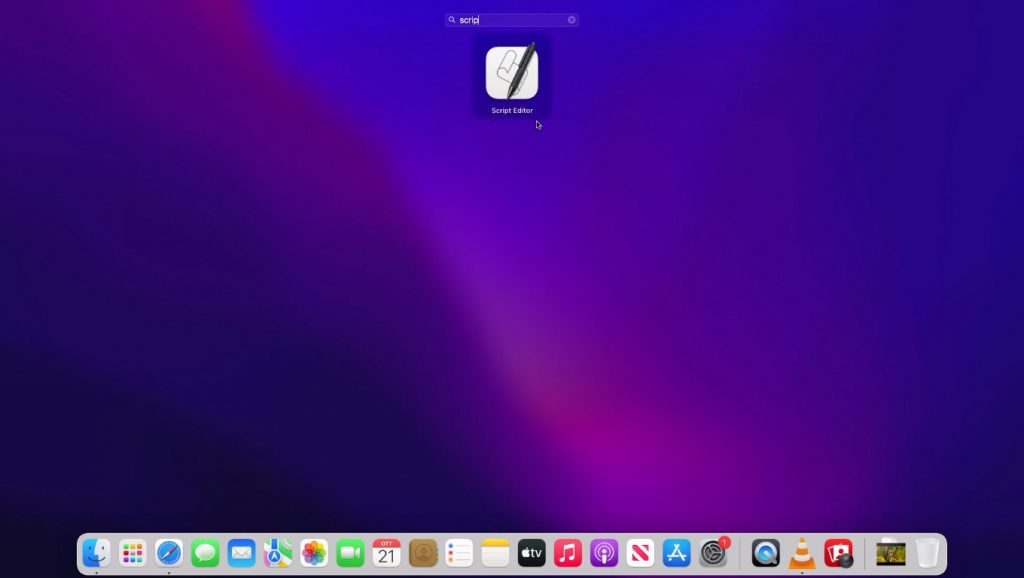
Task: Open the Messages app
Action: click(205, 553)
